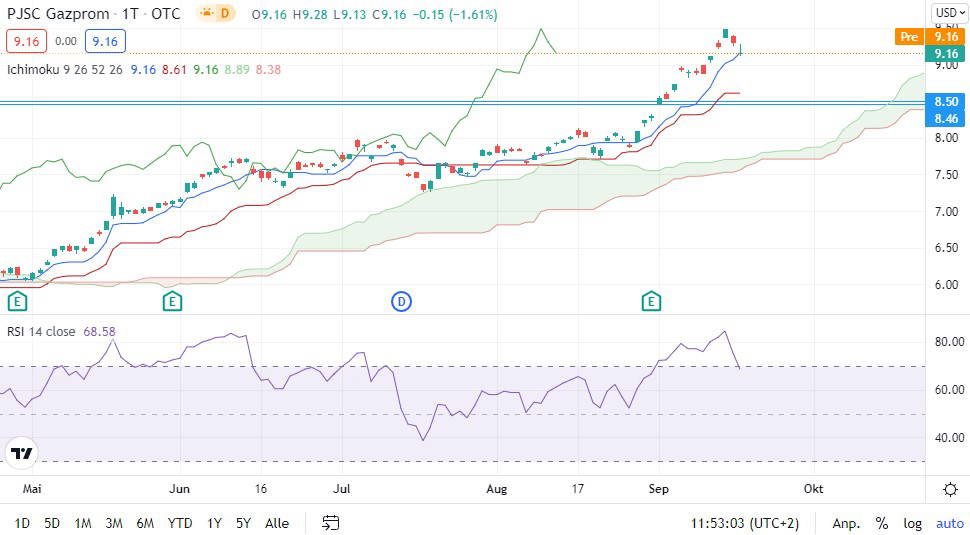
Task: Select the 1D time range
Action: click(x=22, y=523)
